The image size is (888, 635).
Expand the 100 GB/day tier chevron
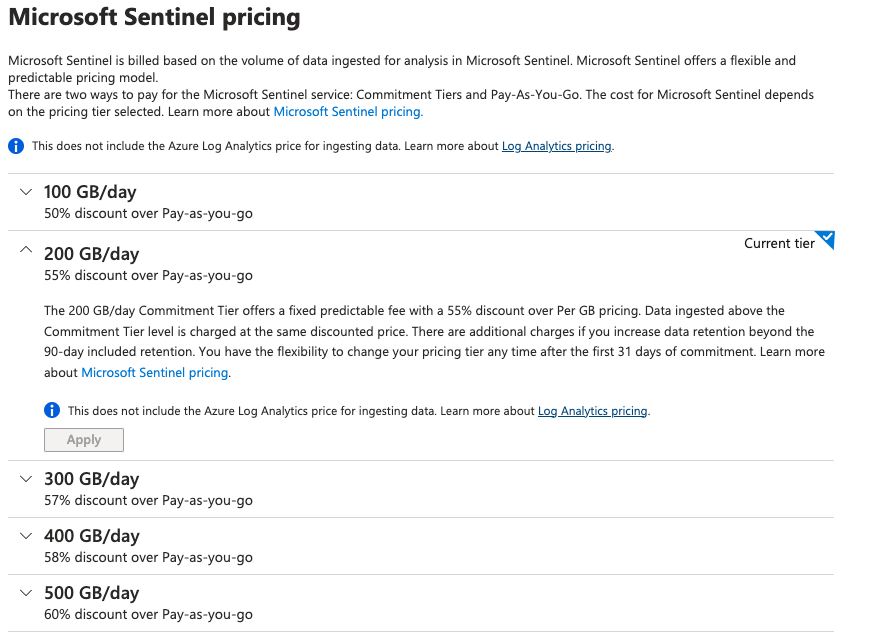click(x=26, y=191)
